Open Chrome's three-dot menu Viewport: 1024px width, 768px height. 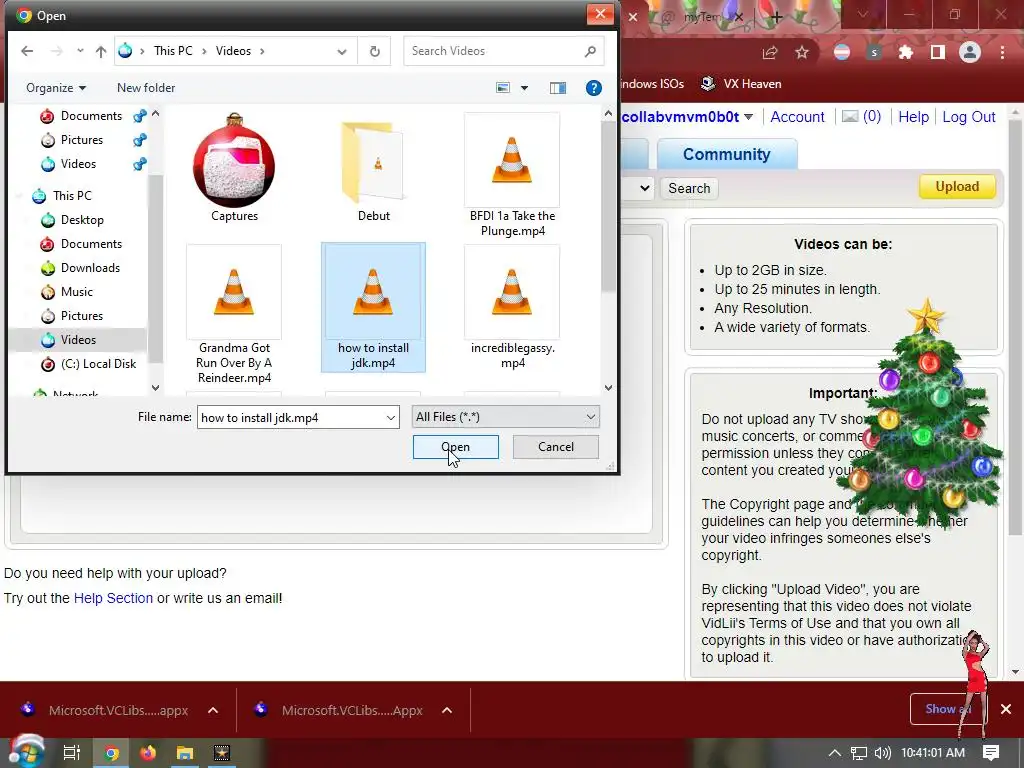tap(1002, 52)
